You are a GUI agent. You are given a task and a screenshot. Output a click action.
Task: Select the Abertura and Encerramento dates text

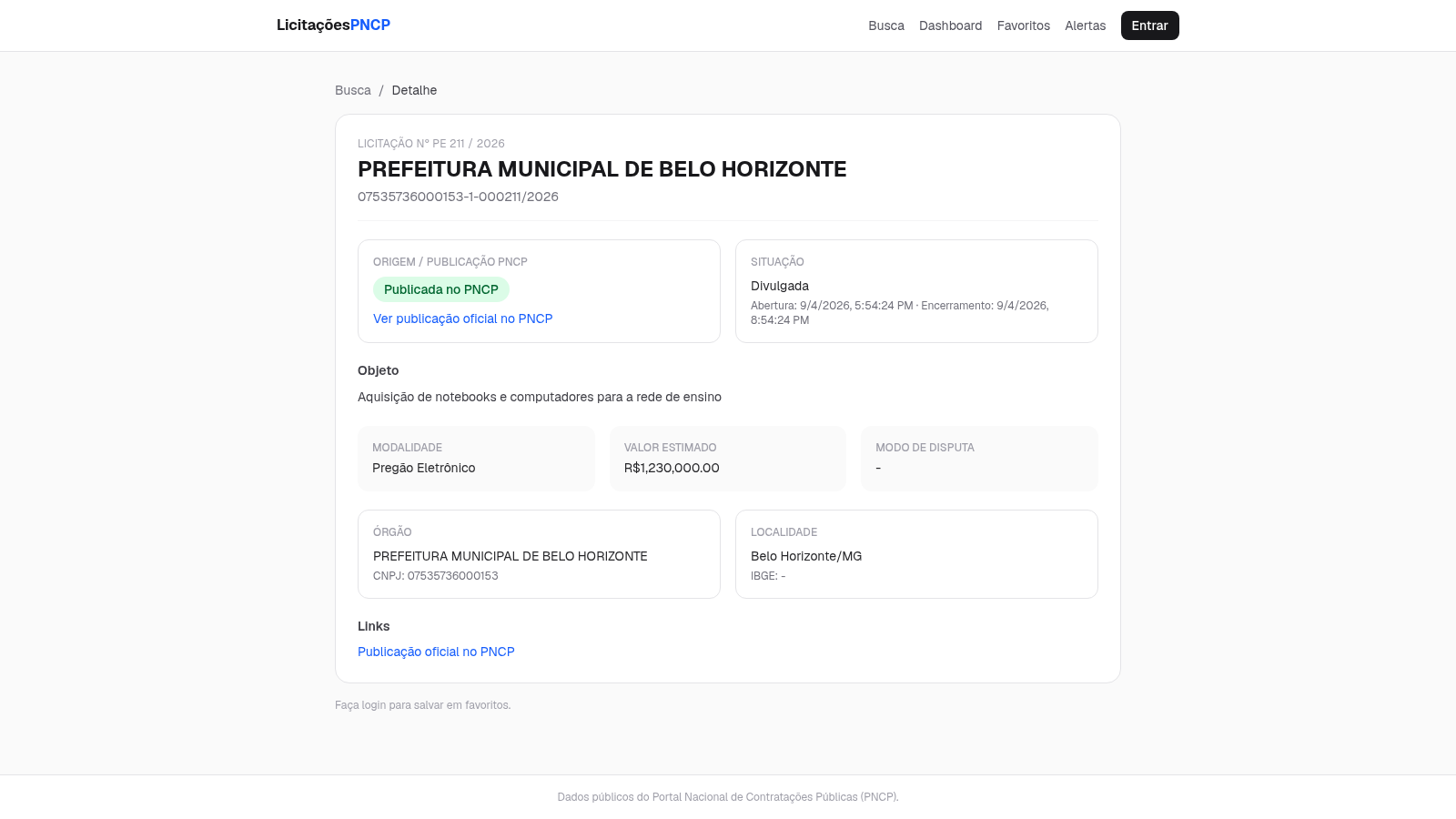[x=900, y=312]
